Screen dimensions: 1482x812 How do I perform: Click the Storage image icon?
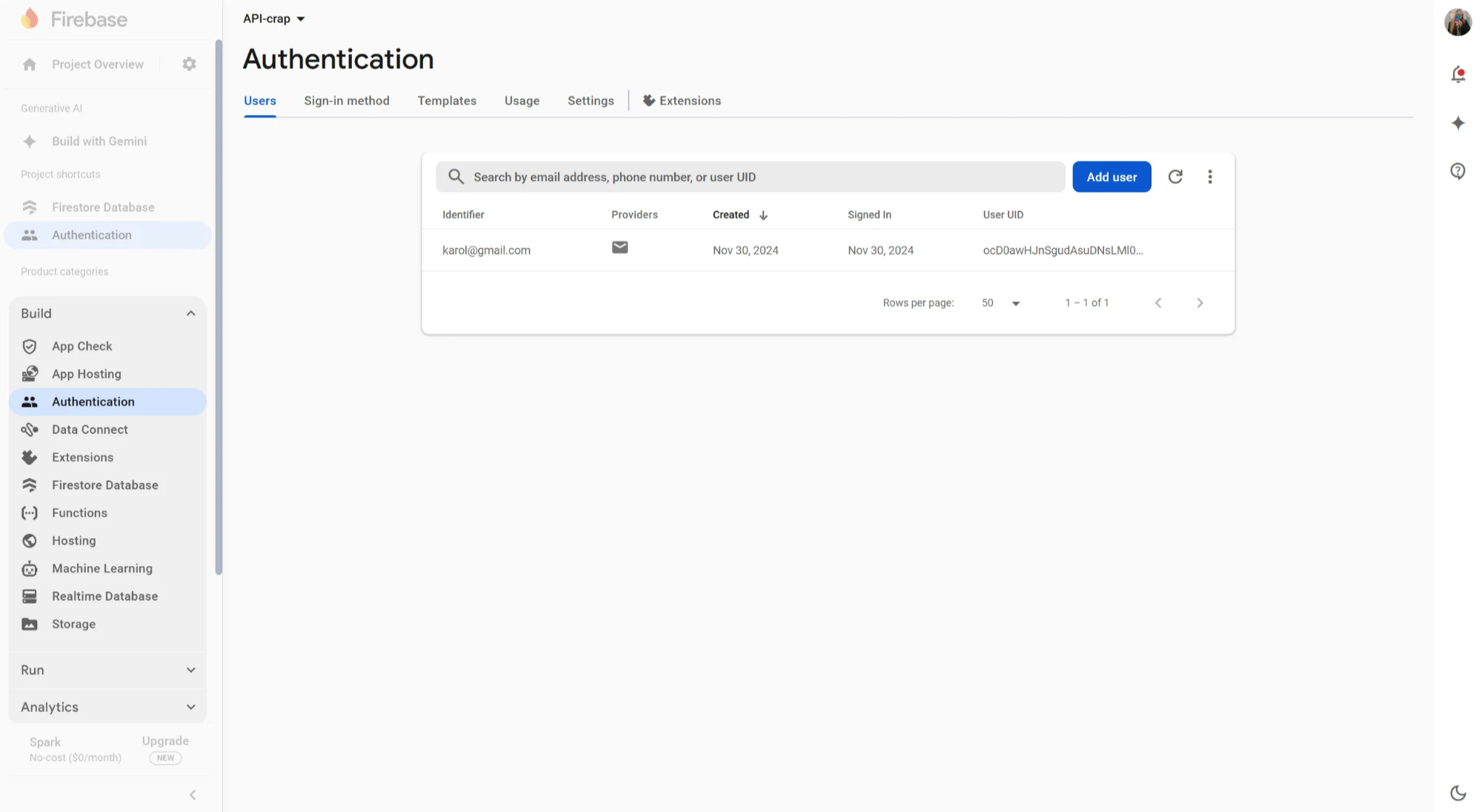pyautogui.click(x=30, y=624)
